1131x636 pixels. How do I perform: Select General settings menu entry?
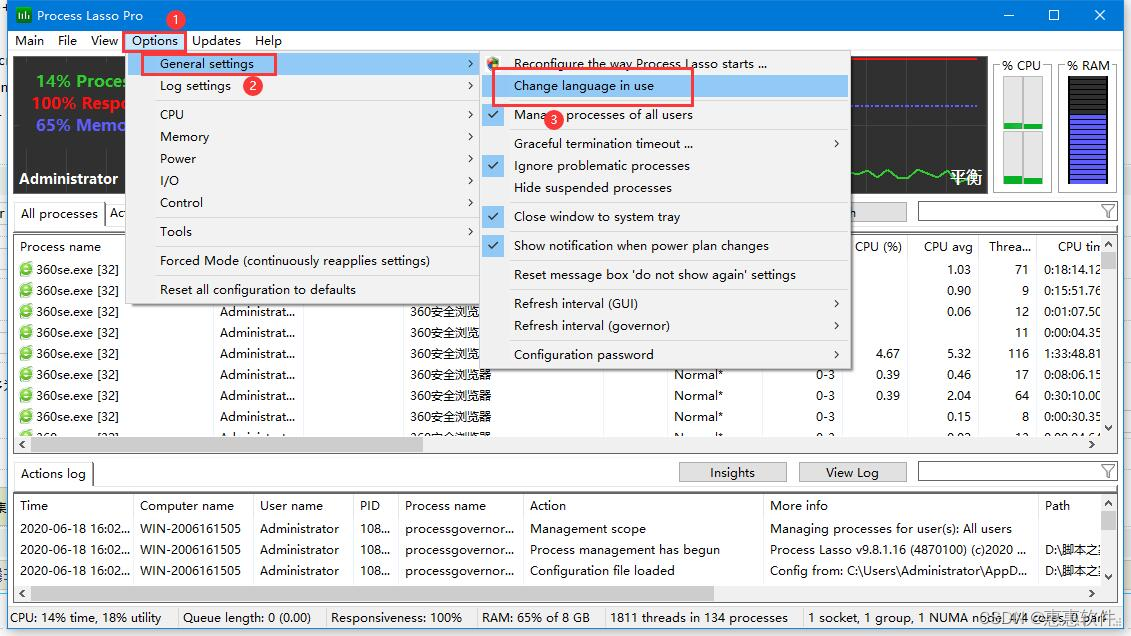pos(302,63)
